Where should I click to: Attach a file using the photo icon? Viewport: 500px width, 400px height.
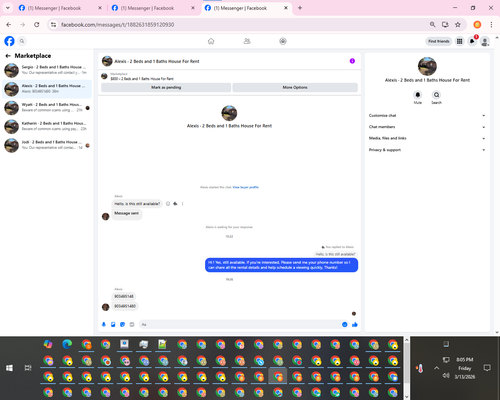(113, 324)
